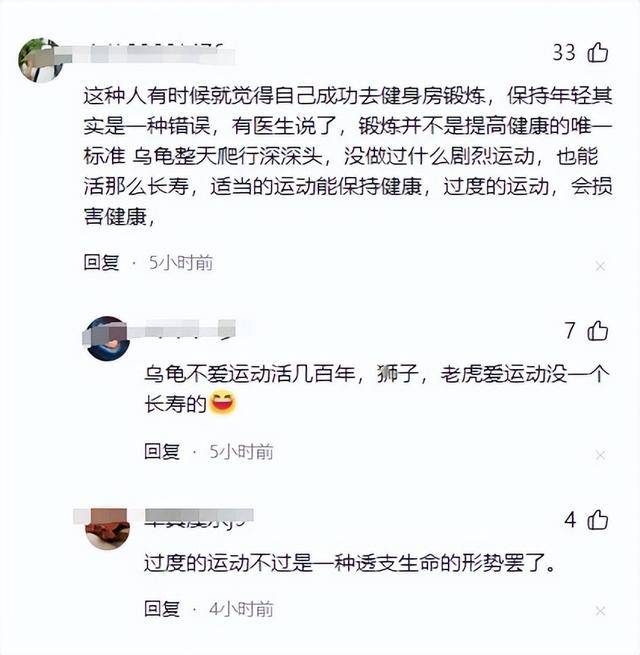Click the laughing emoji in the second comment
This screenshot has height=655, width=640.
[x=223, y=403]
